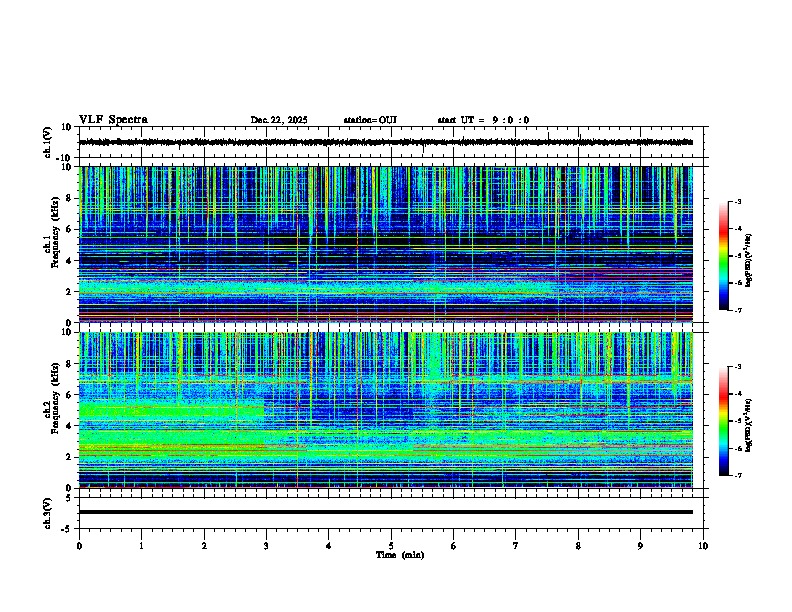Image resolution: width=792 pixels, height=612 pixels.
Task: Click the 'ch.3(V)' axis label
Action: [x=48, y=513]
